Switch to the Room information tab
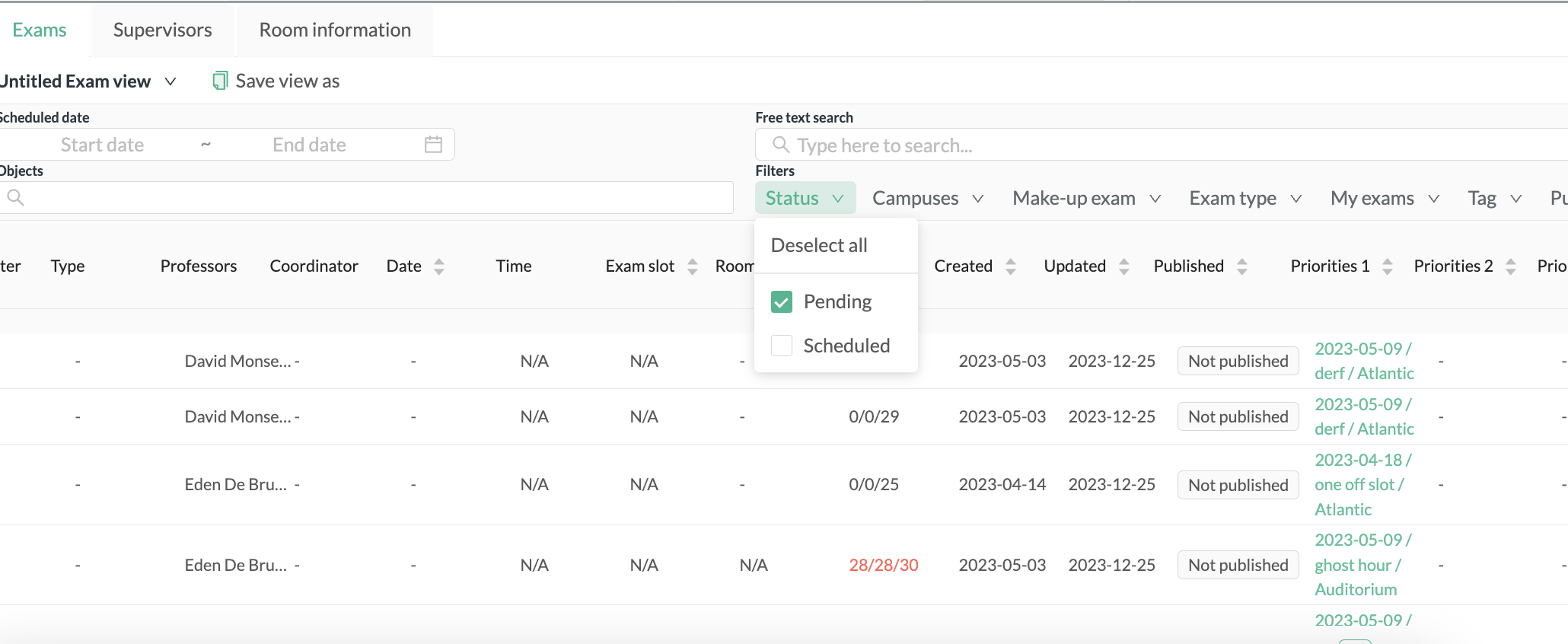The height and width of the screenshot is (644, 1568). pos(335,30)
